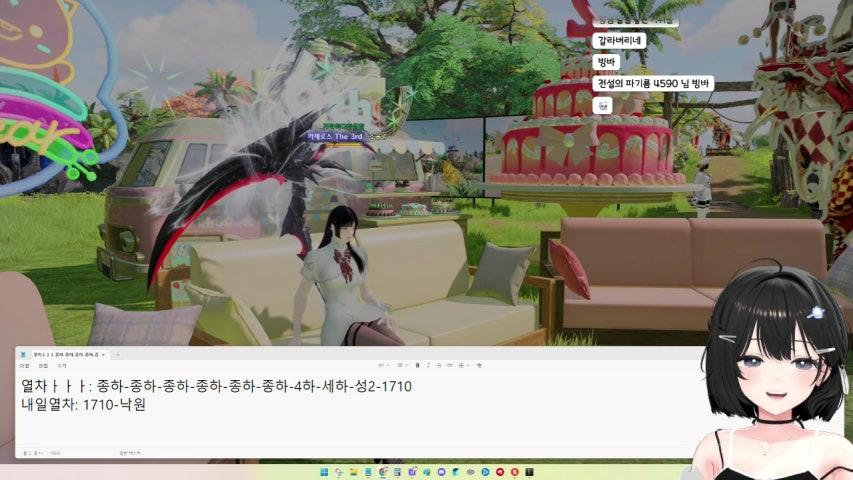Click the chat message 빙바
Image resolution: width=853 pixels, height=480 pixels.
point(606,62)
